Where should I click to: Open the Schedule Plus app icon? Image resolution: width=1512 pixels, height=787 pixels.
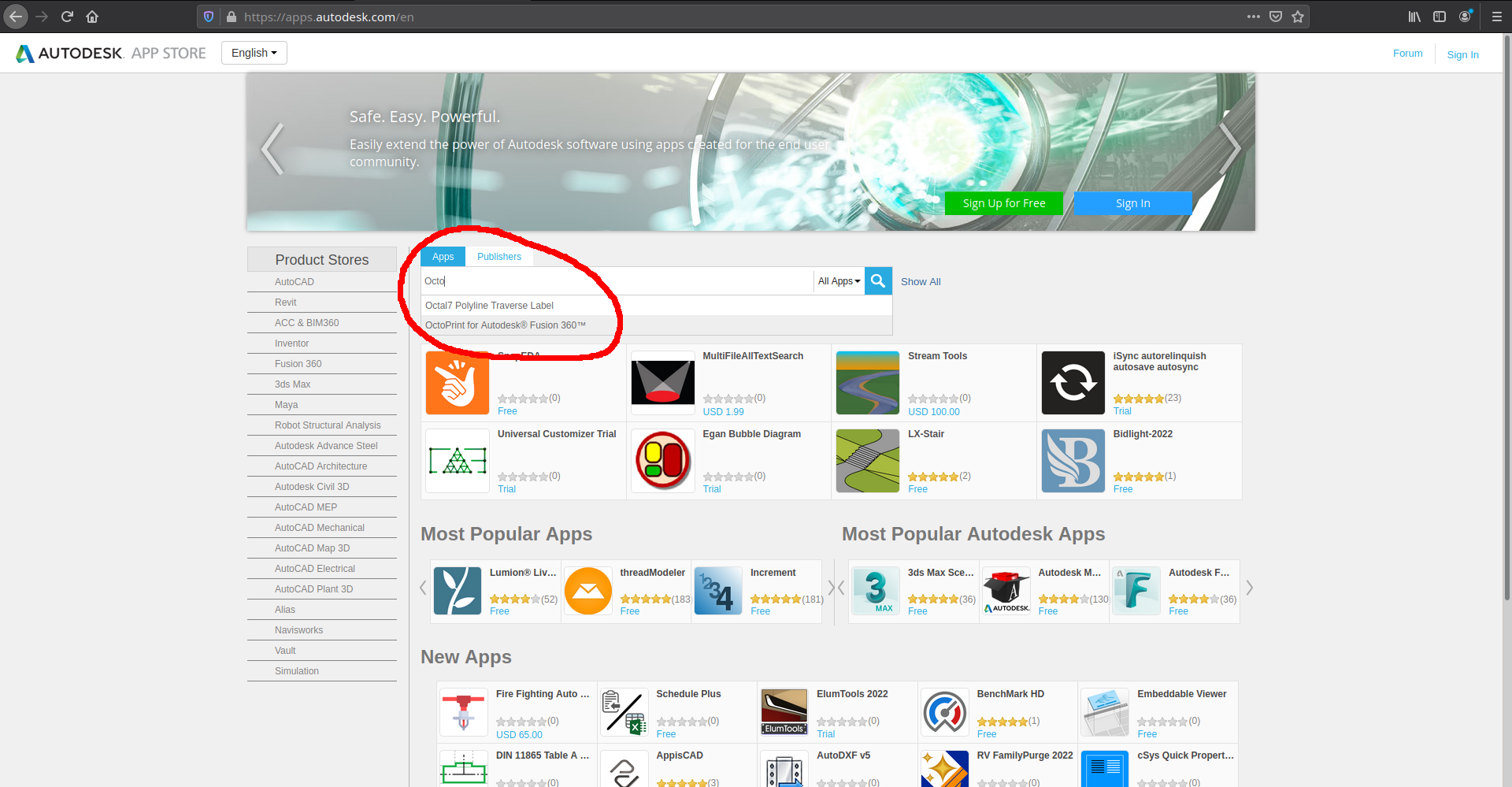pos(624,712)
